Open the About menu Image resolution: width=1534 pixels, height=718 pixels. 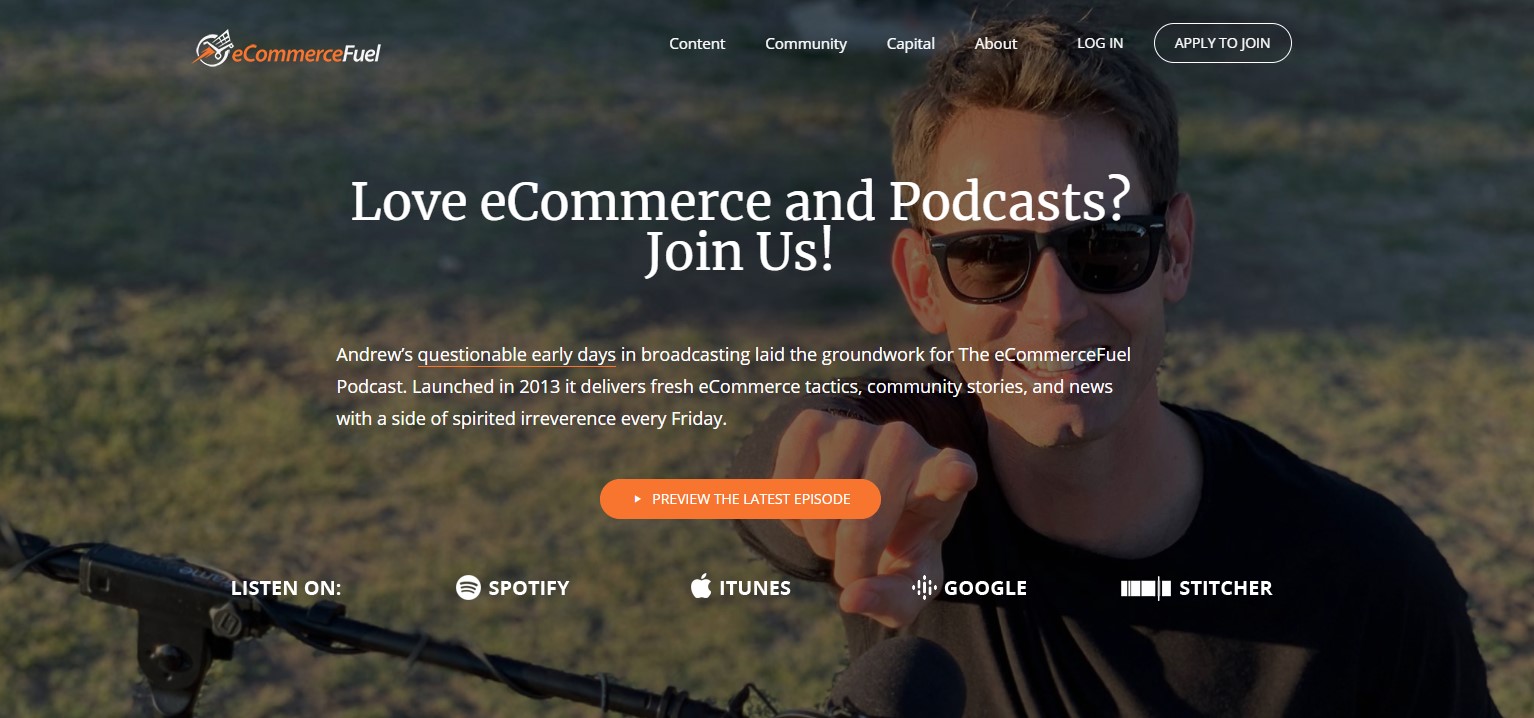pos(996,44)
